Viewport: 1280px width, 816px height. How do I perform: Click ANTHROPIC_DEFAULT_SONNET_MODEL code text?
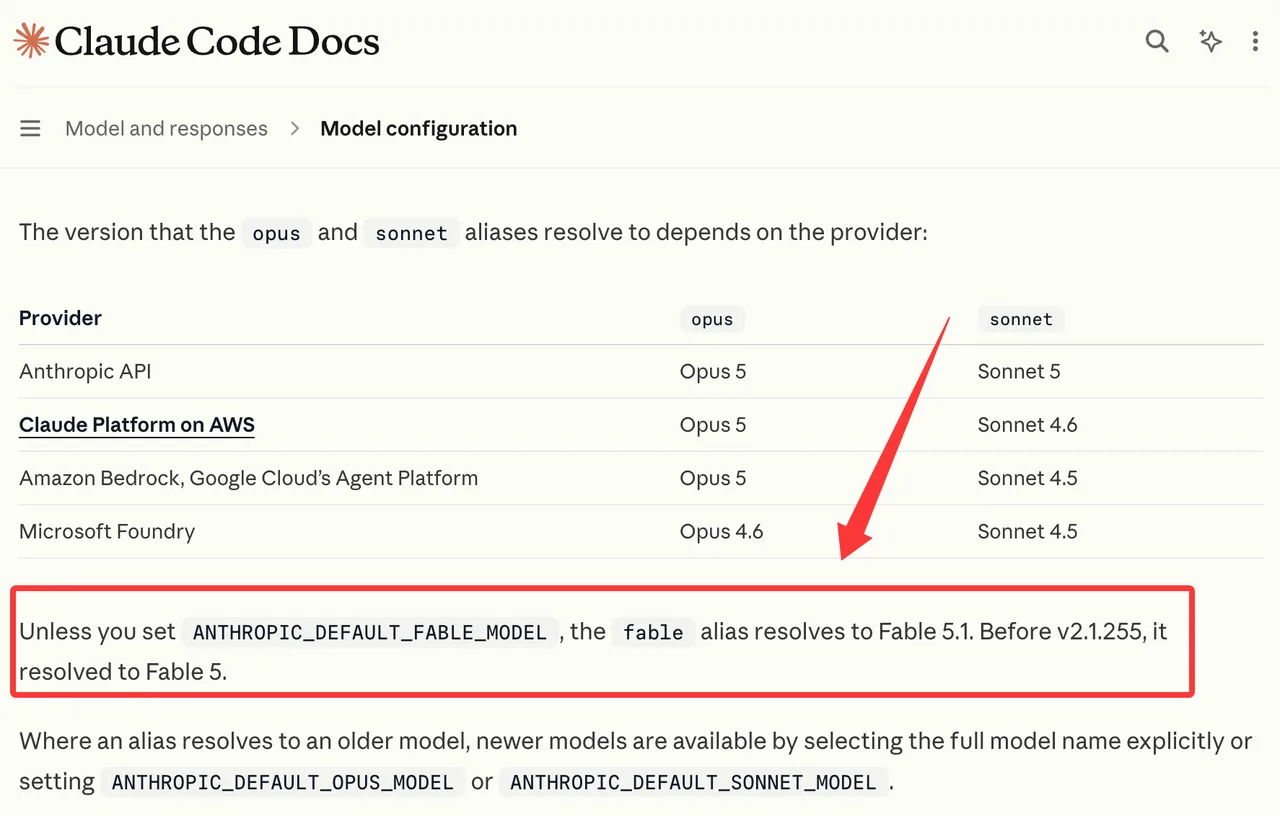coord(693,782)
